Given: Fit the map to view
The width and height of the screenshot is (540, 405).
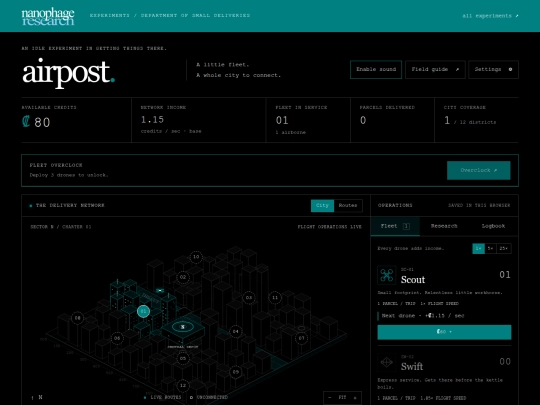Looking at the screenshot, I should coord(342,397).
